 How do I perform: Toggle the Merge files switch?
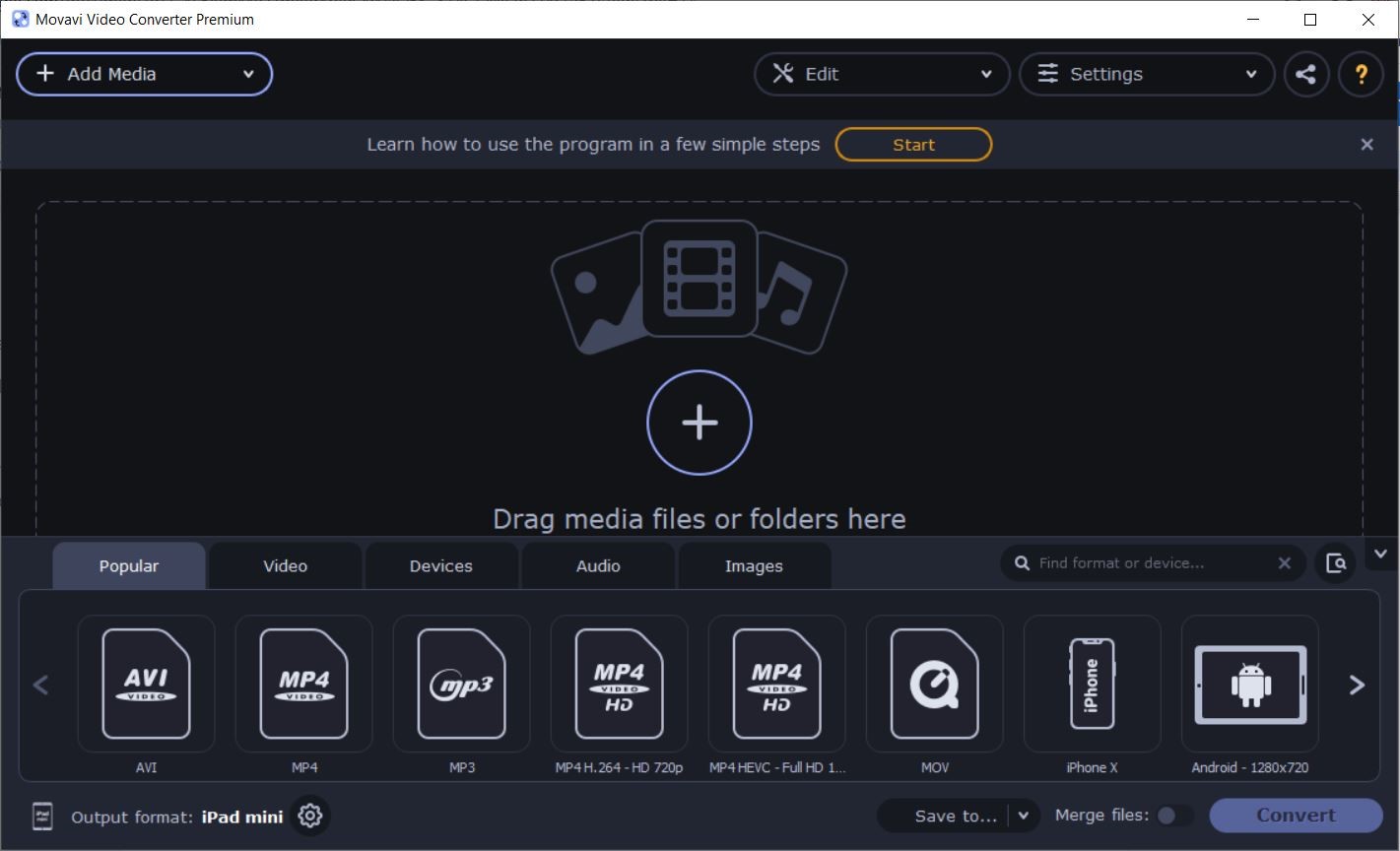tap(1173, 816)
